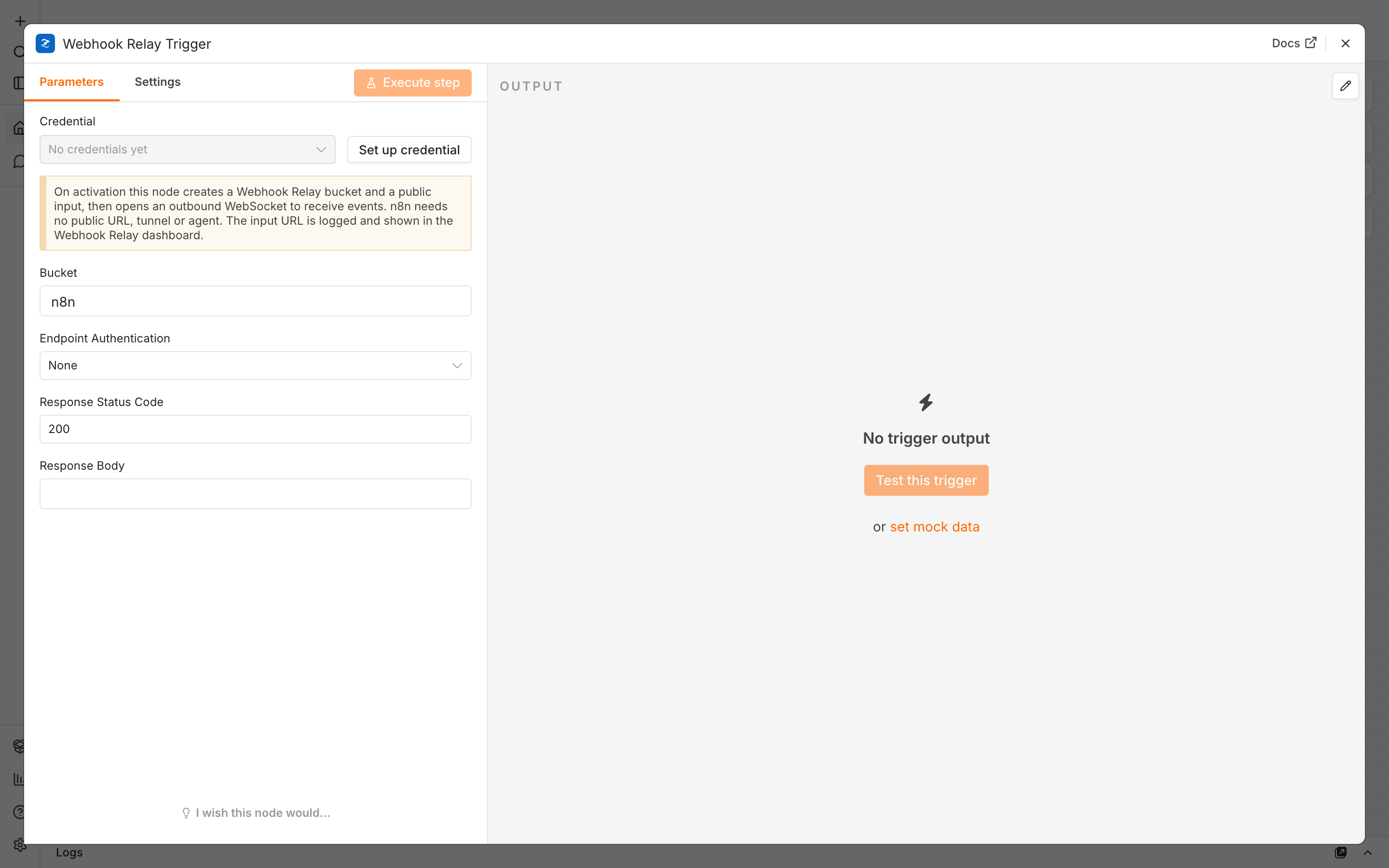Click the home icon in background sidebar
Image resolution: width=1389 pixels, height=868 pixels.
click(19, 128)
